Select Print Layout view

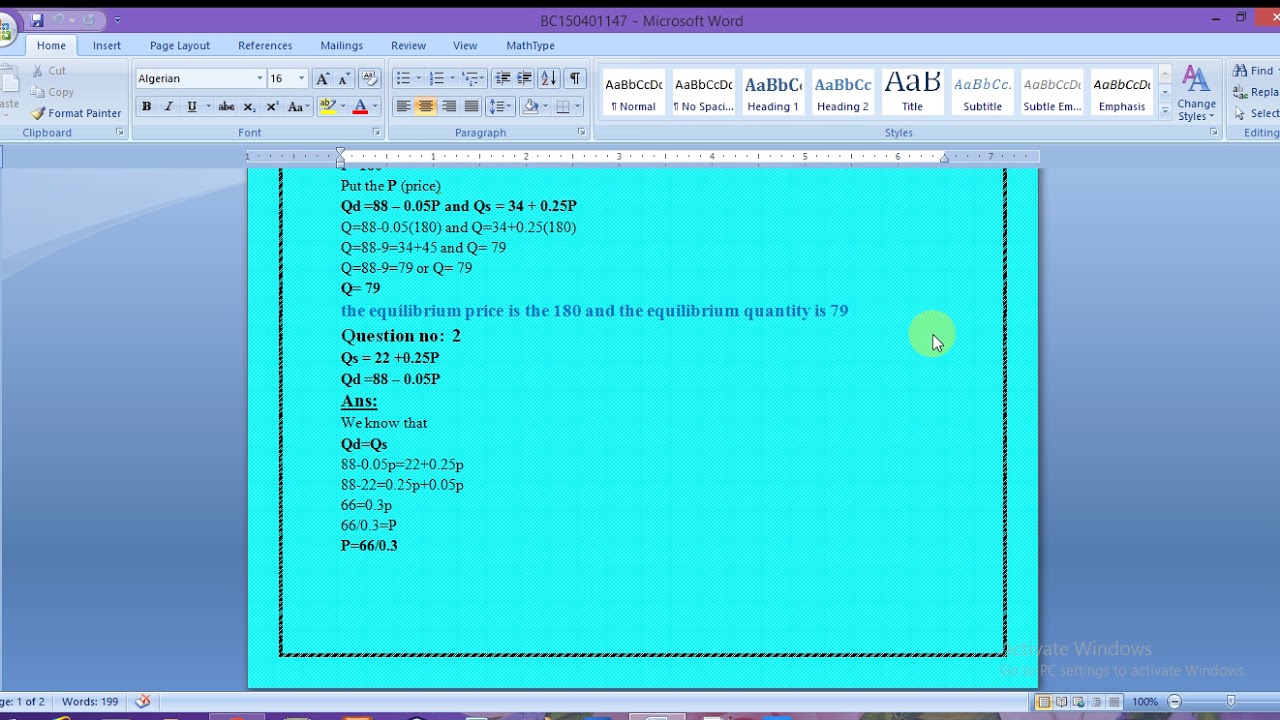[x=1044, y=702]
